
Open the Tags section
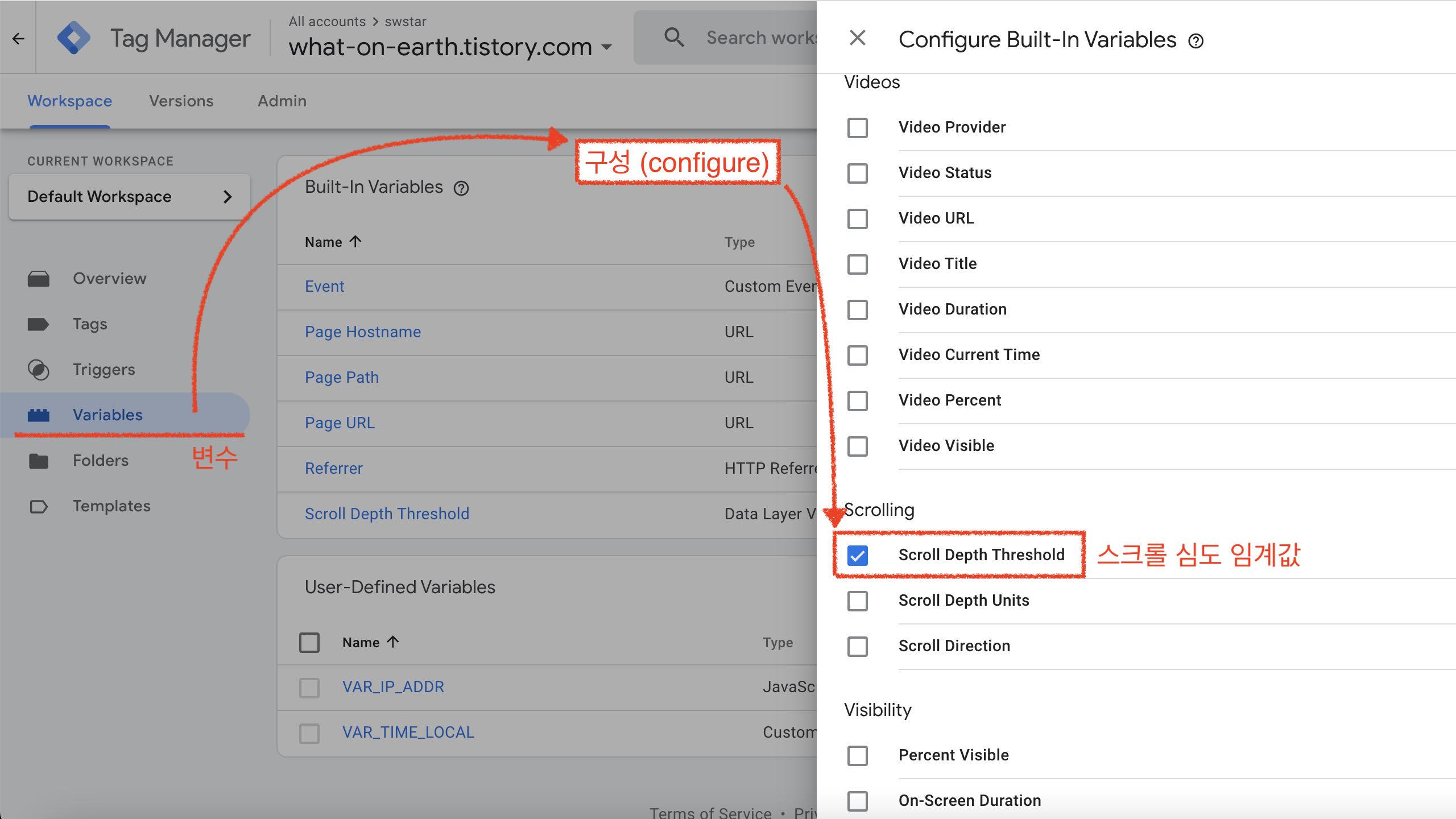click(89, 324)
